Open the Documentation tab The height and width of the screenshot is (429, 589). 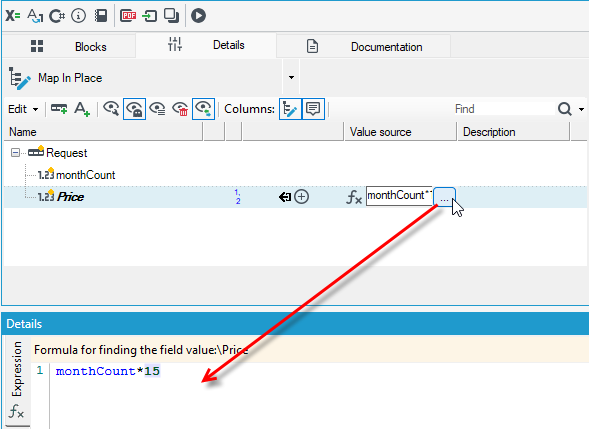[x=364, y=47]
